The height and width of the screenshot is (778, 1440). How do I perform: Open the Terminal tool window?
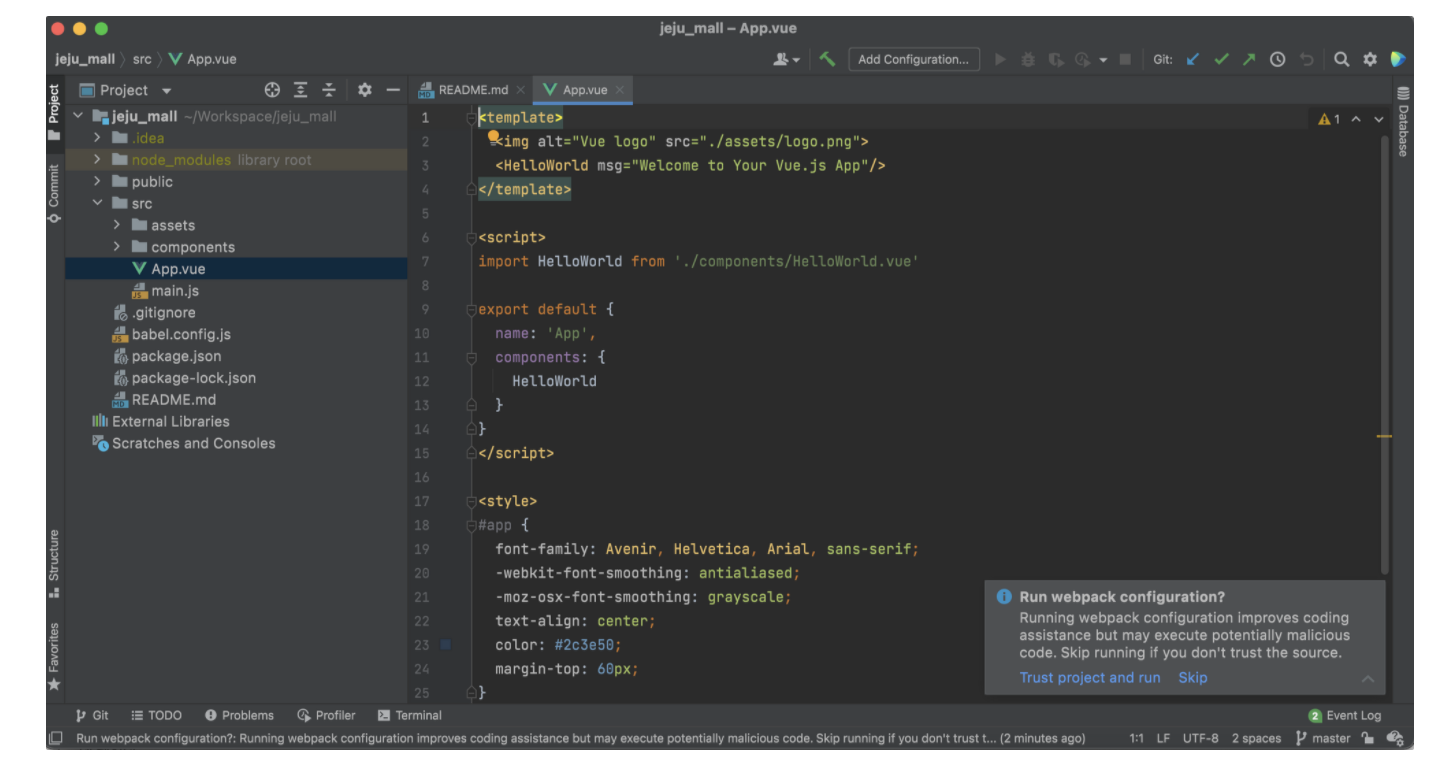coord(410,715)
